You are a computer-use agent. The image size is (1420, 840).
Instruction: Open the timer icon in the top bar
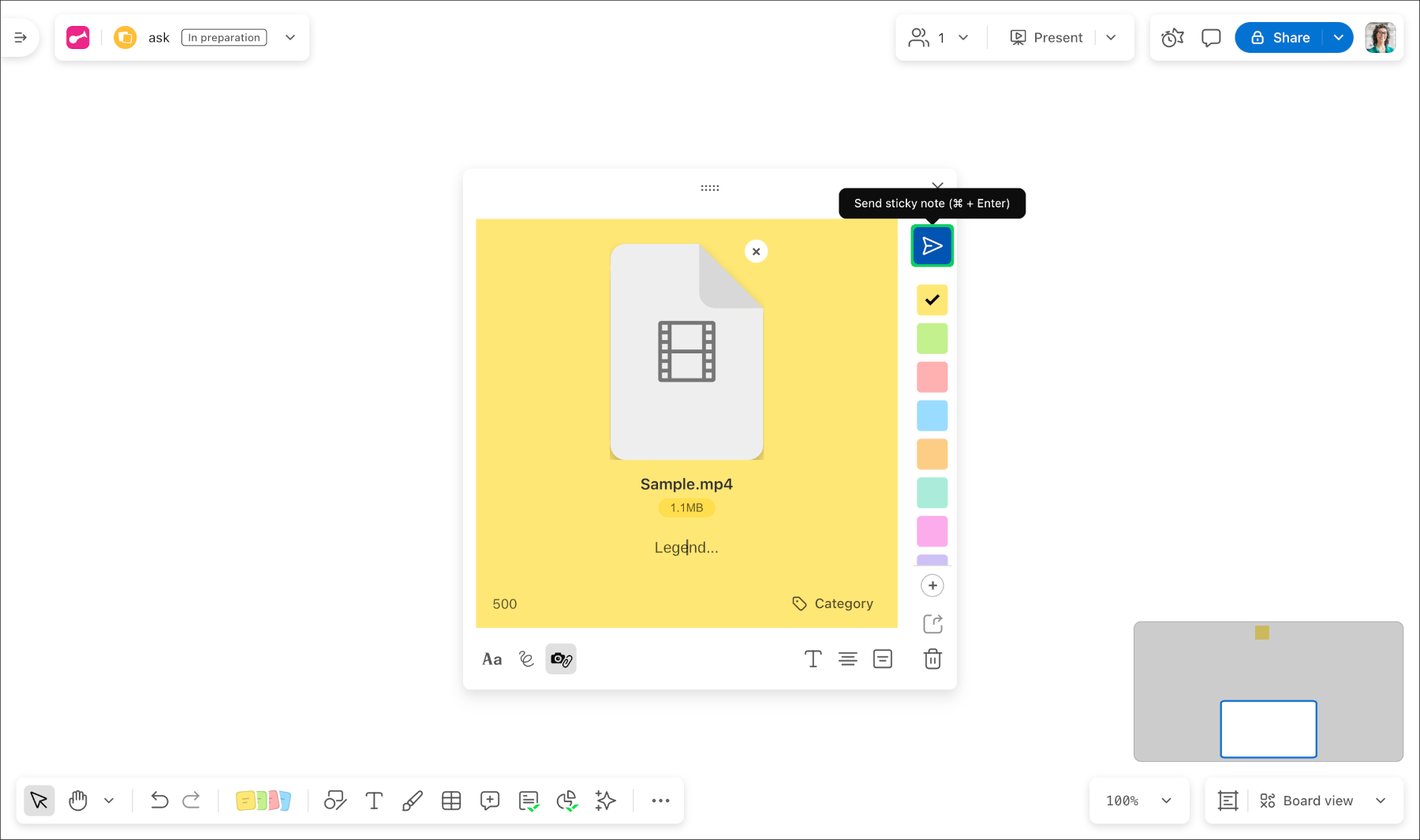[x=1172, y=37]
